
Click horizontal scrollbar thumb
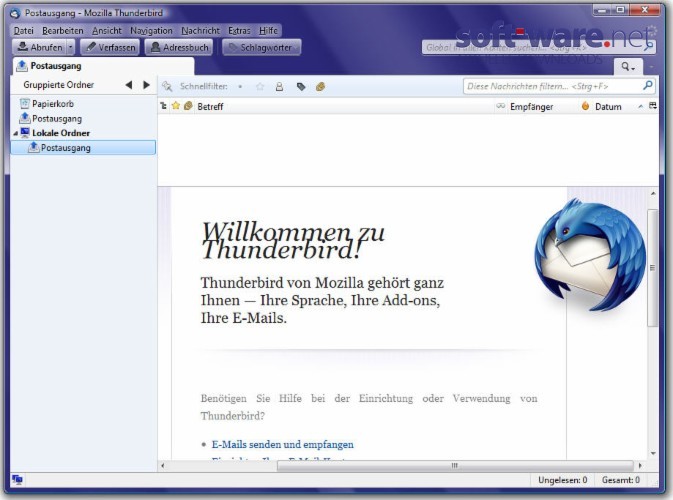click(x=455, y=466)
